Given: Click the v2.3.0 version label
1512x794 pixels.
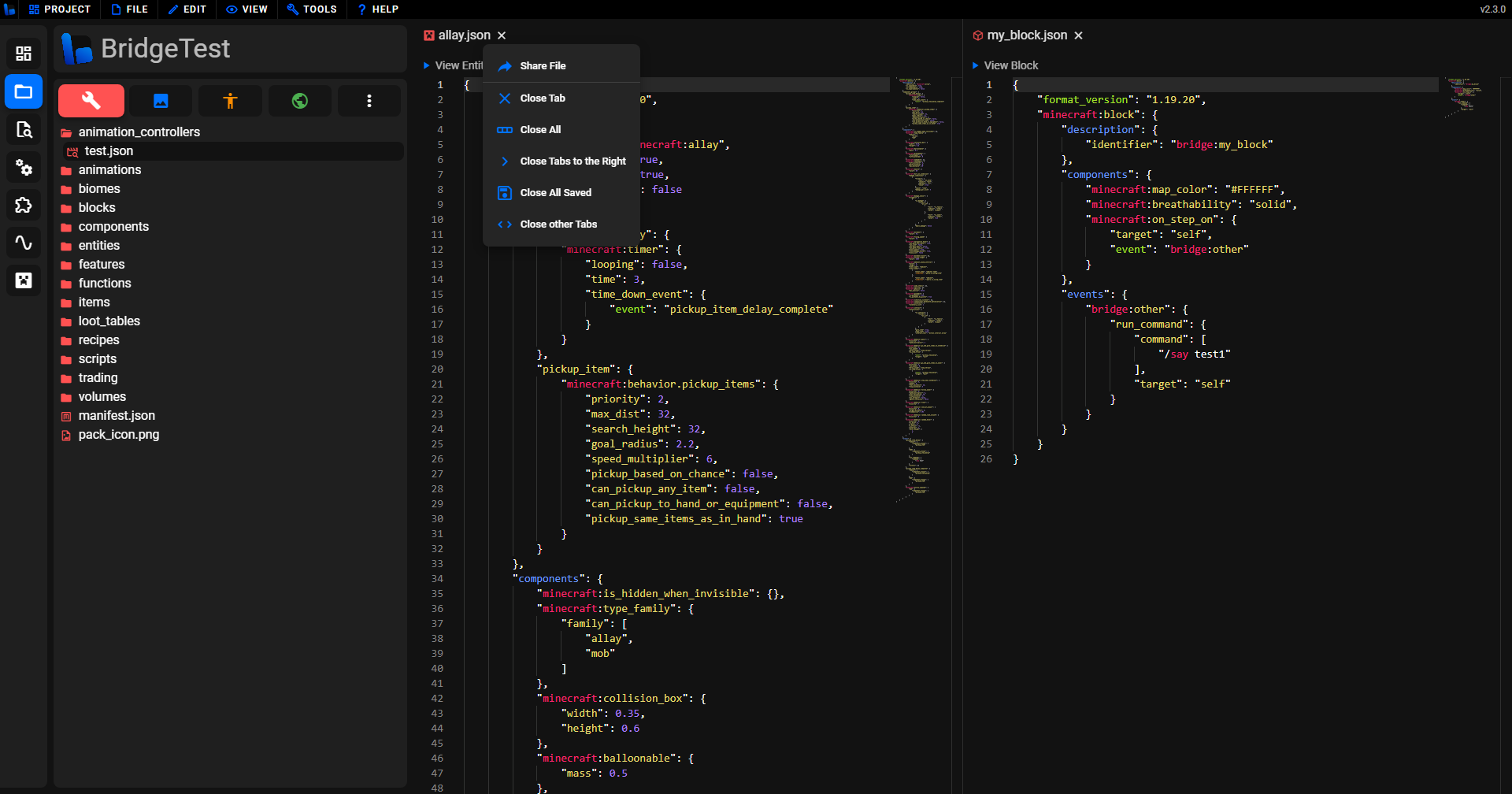Looking at the screenshot, I should [1492, 9].
